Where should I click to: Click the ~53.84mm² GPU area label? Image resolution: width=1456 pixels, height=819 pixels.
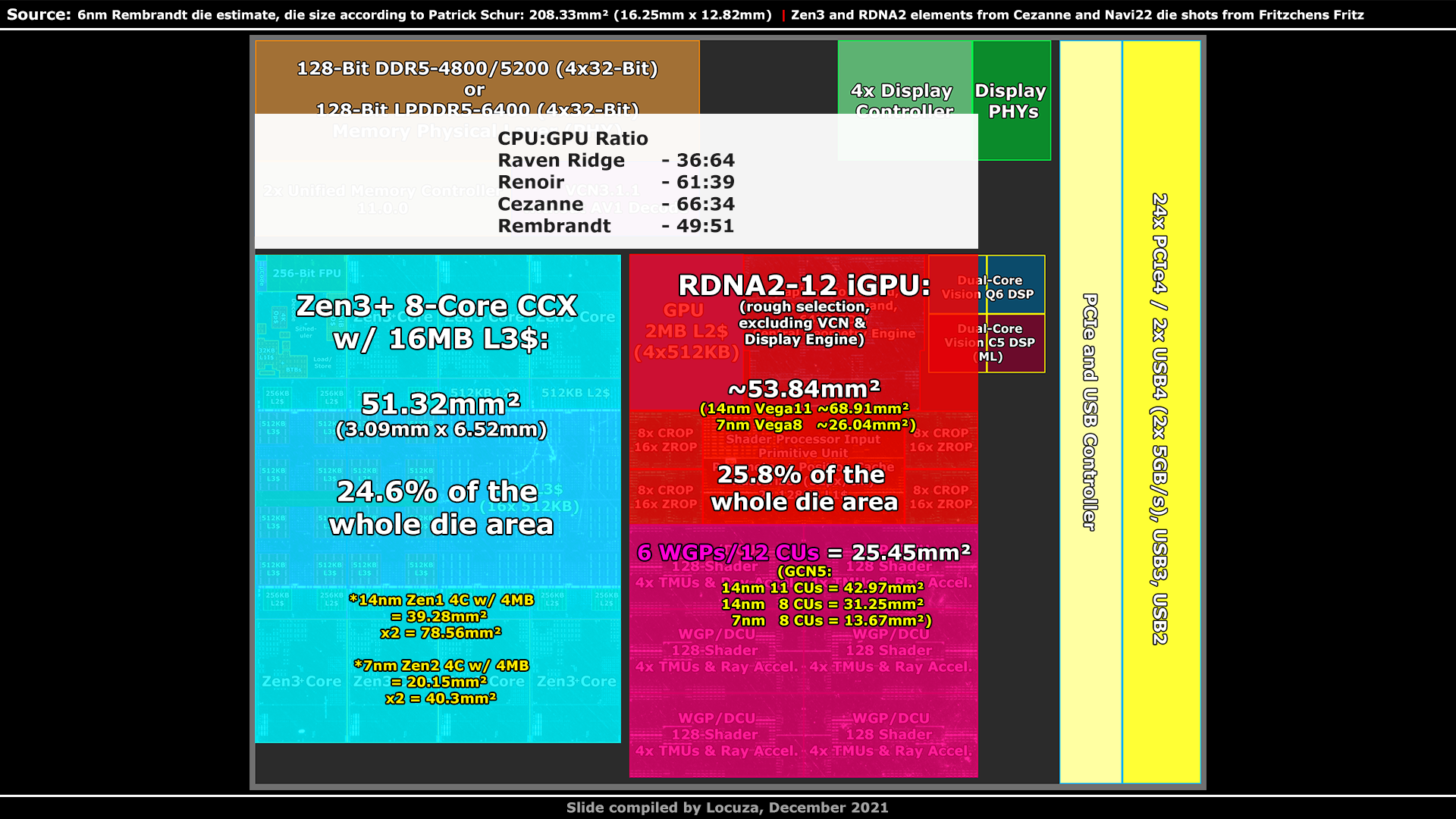coord(804,389)
